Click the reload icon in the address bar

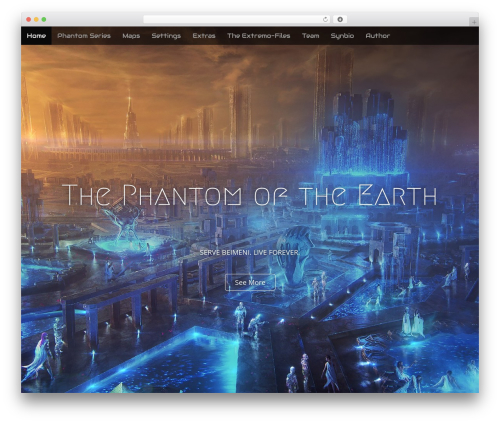(325, 19)
